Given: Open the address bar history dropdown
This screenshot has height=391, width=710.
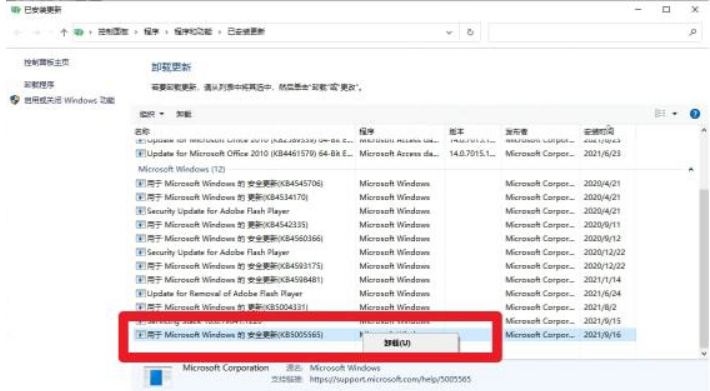Looking at the screenshot, I should (449, 33).
